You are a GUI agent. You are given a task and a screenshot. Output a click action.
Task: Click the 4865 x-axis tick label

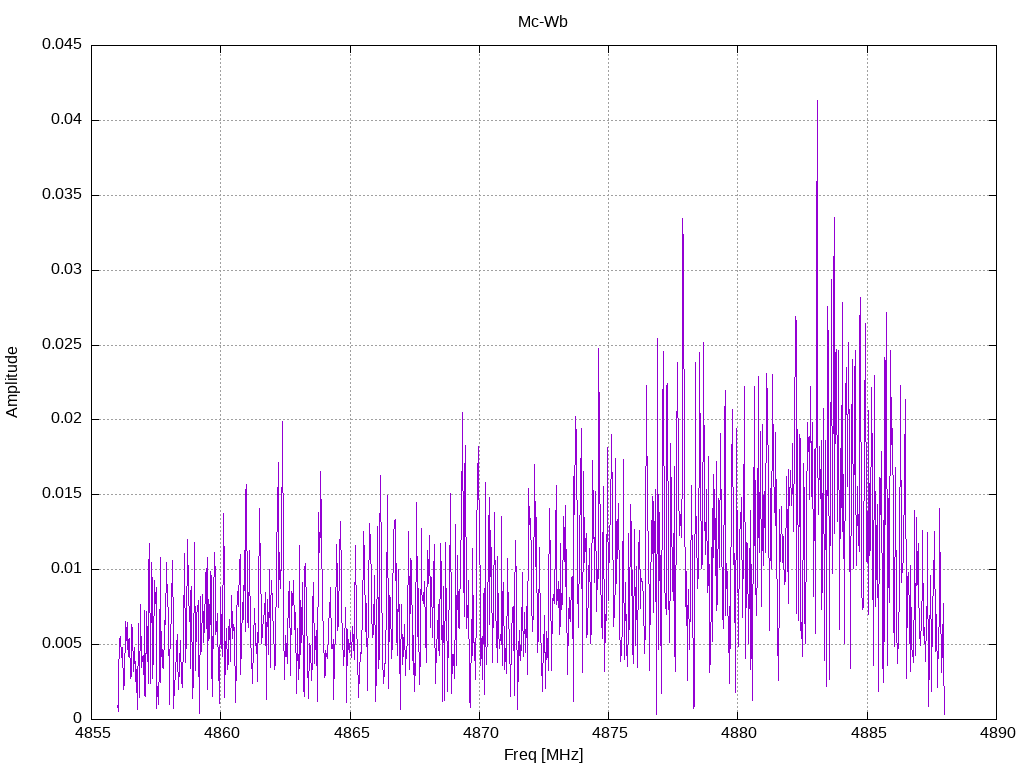(350, 735)
